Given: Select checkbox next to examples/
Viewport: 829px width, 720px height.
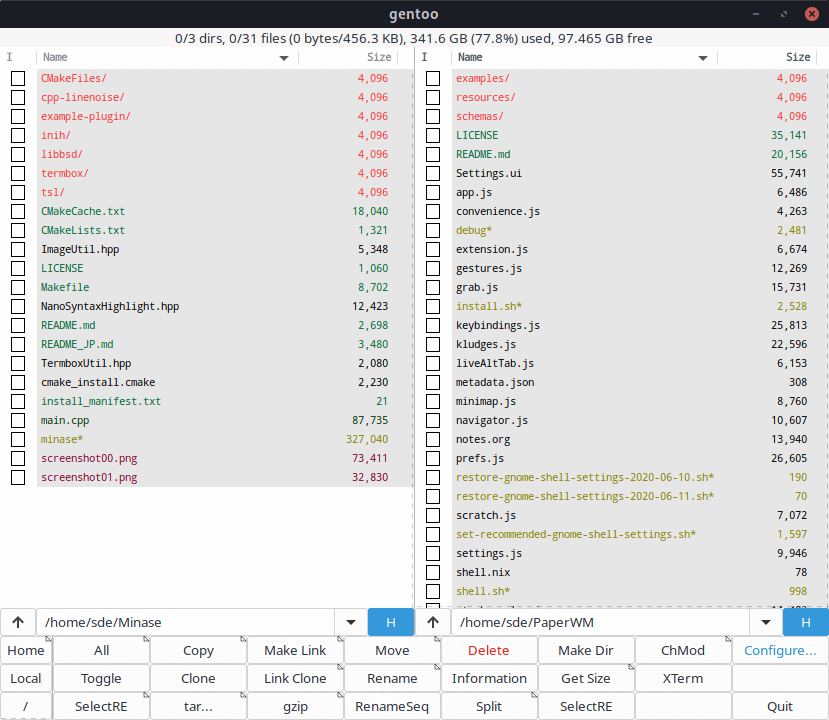Looking at the screenshot, I should 433,78.
